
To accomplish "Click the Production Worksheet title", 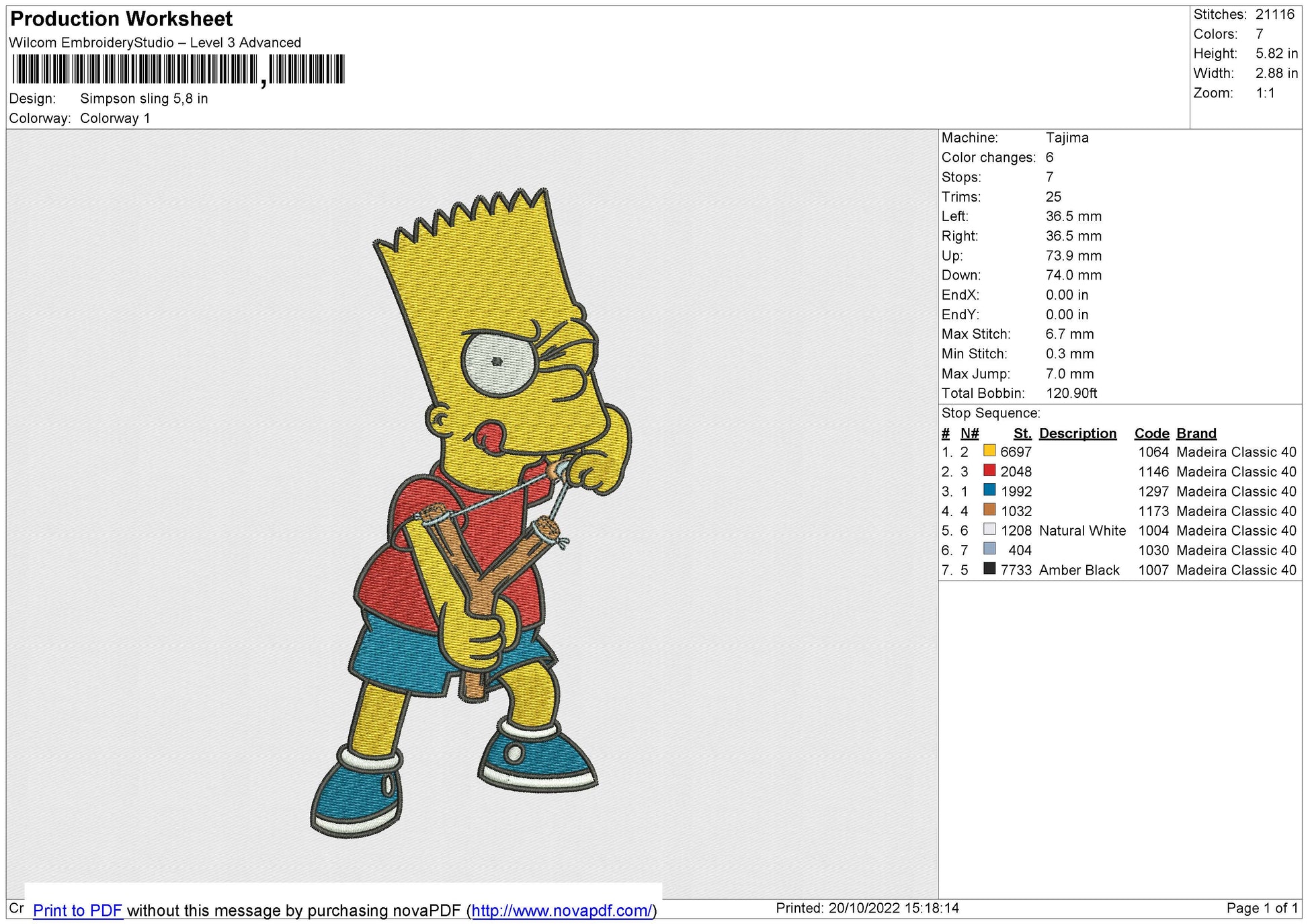I will tap(122, 19).
